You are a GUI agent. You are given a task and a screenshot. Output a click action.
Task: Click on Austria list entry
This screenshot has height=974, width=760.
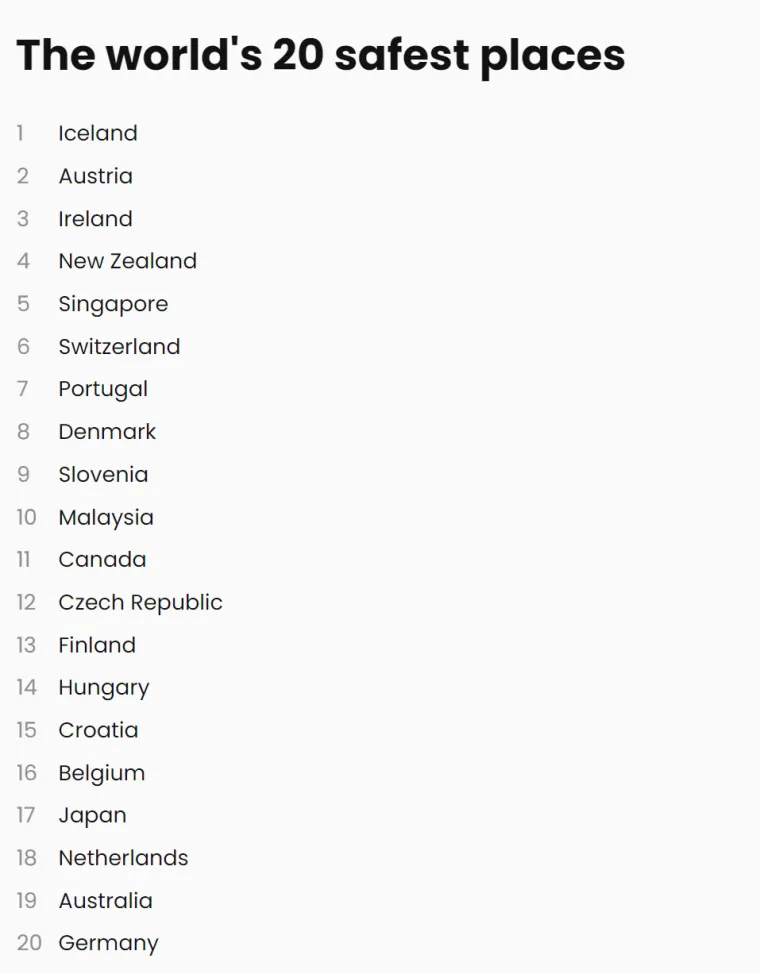coord(95,176)
